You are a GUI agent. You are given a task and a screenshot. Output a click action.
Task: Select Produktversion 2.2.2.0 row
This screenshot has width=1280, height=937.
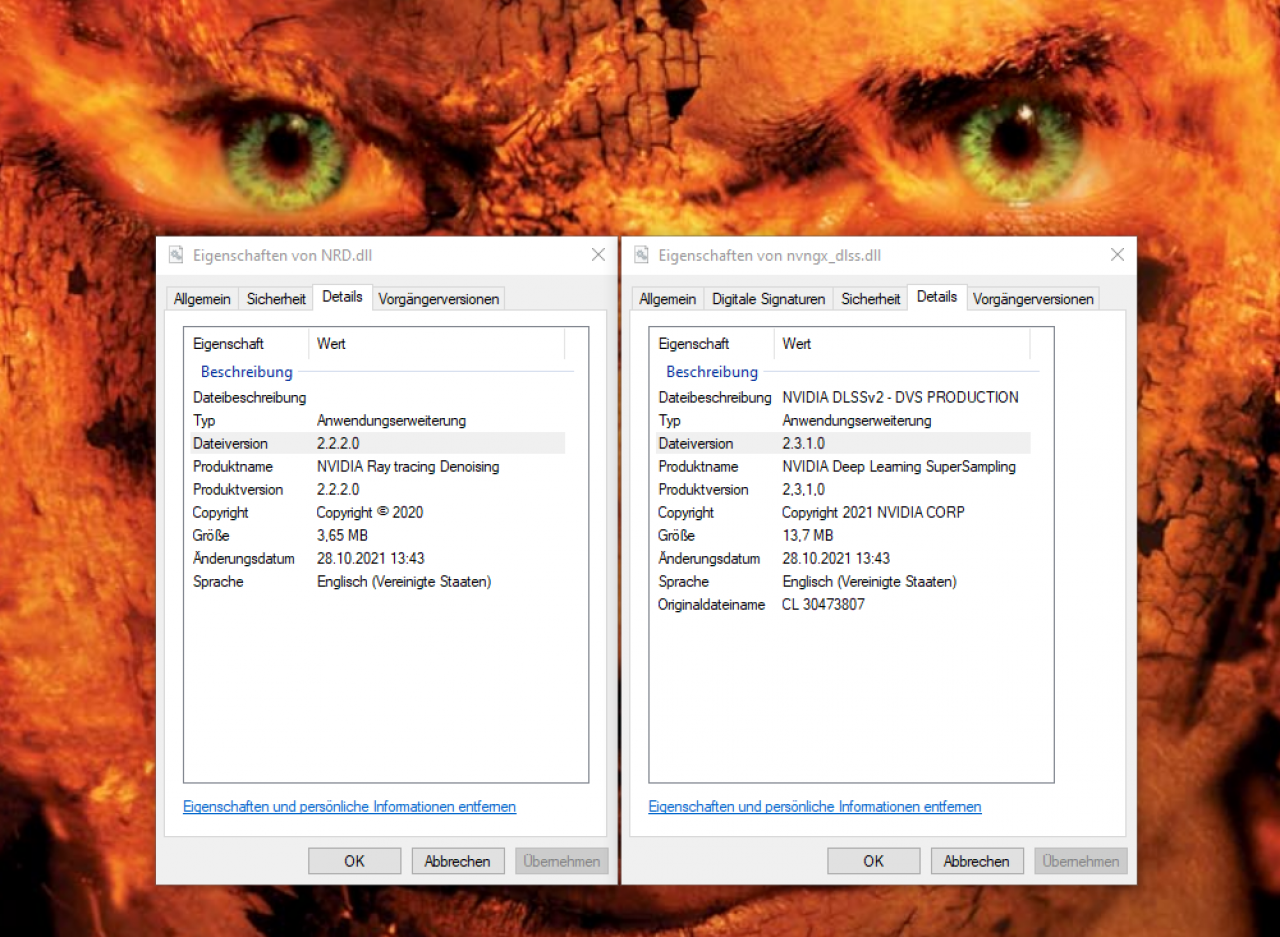tap(377, 489)
